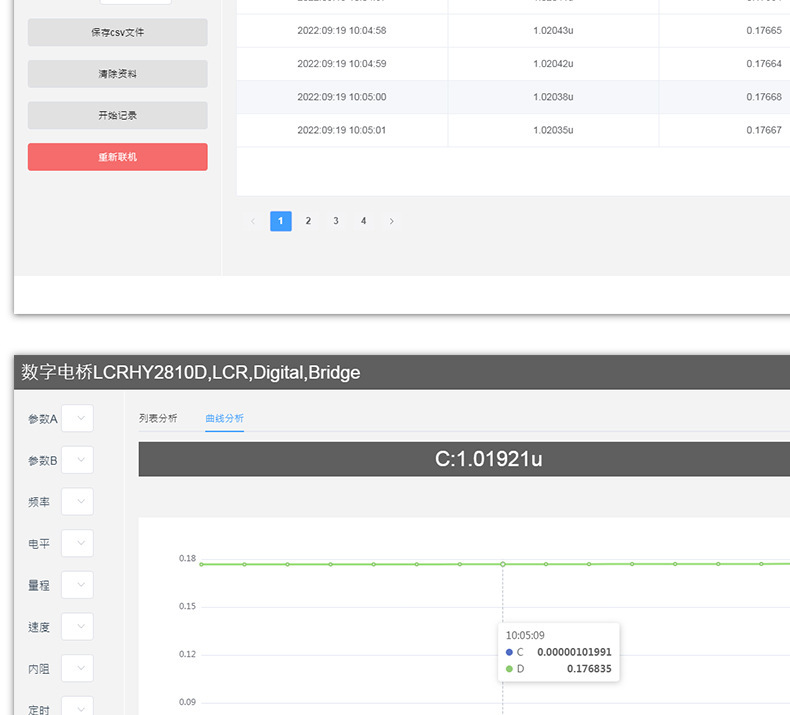Switch to the 曲线分析 tab
The height and width of the screenshot is (715, 790).
(225, 418)
